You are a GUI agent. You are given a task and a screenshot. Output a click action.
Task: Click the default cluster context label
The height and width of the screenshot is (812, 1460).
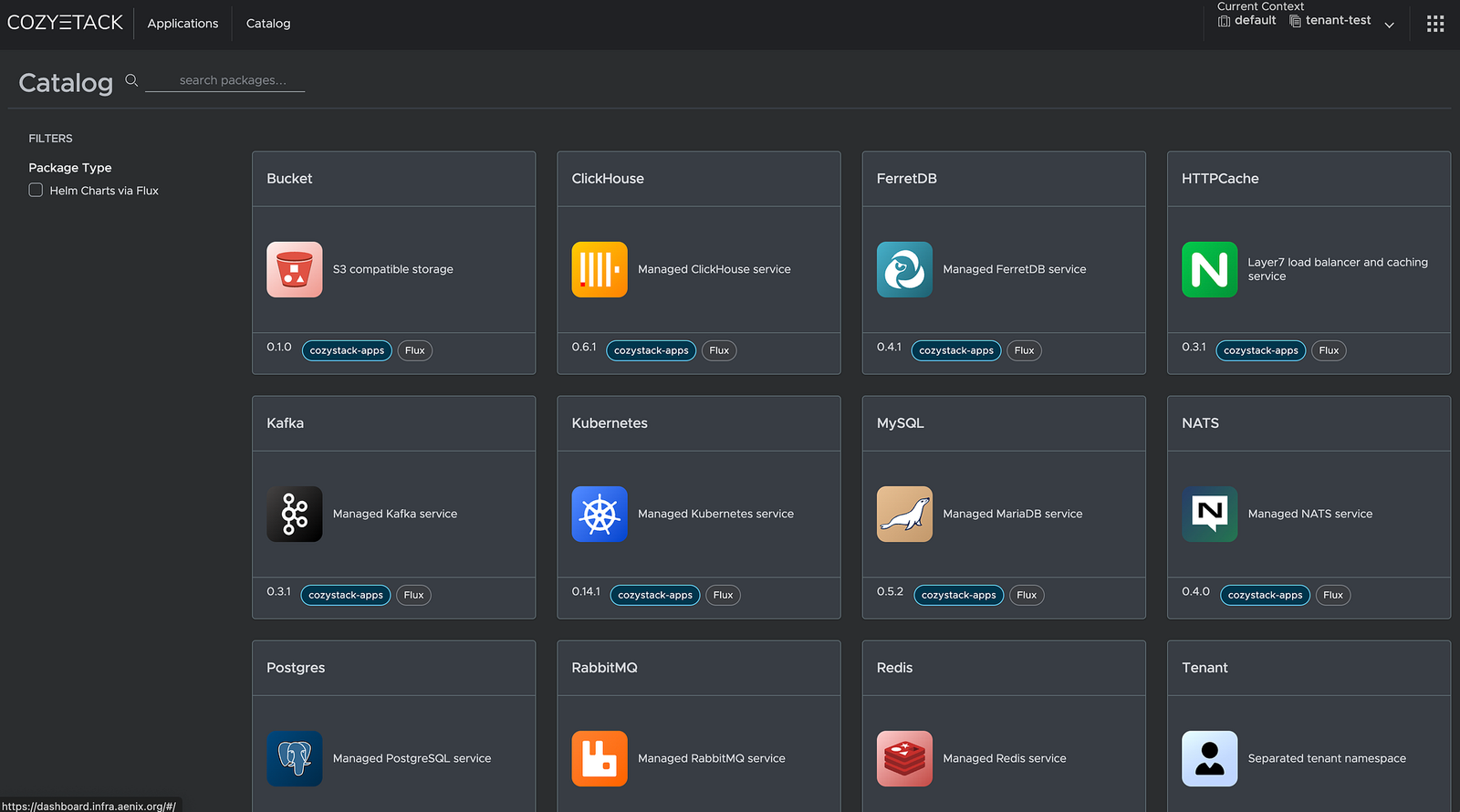(x=1256, y=20)
